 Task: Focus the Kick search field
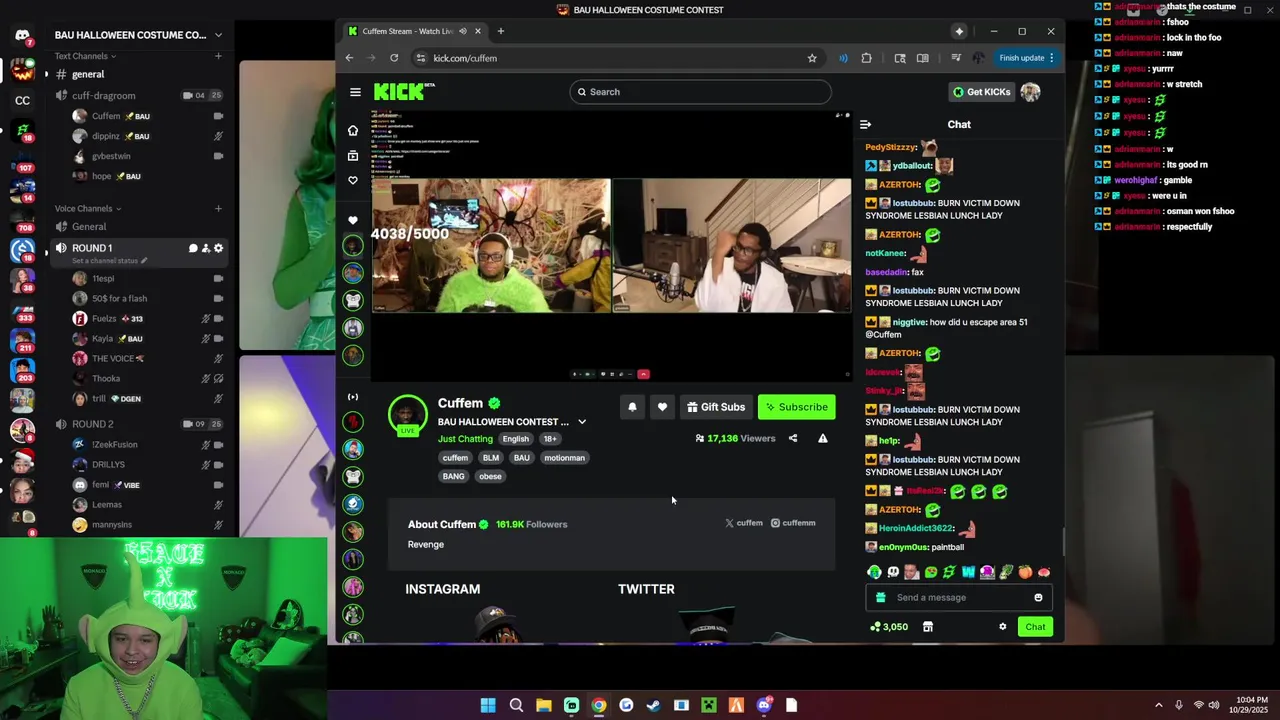click(700, 92)
